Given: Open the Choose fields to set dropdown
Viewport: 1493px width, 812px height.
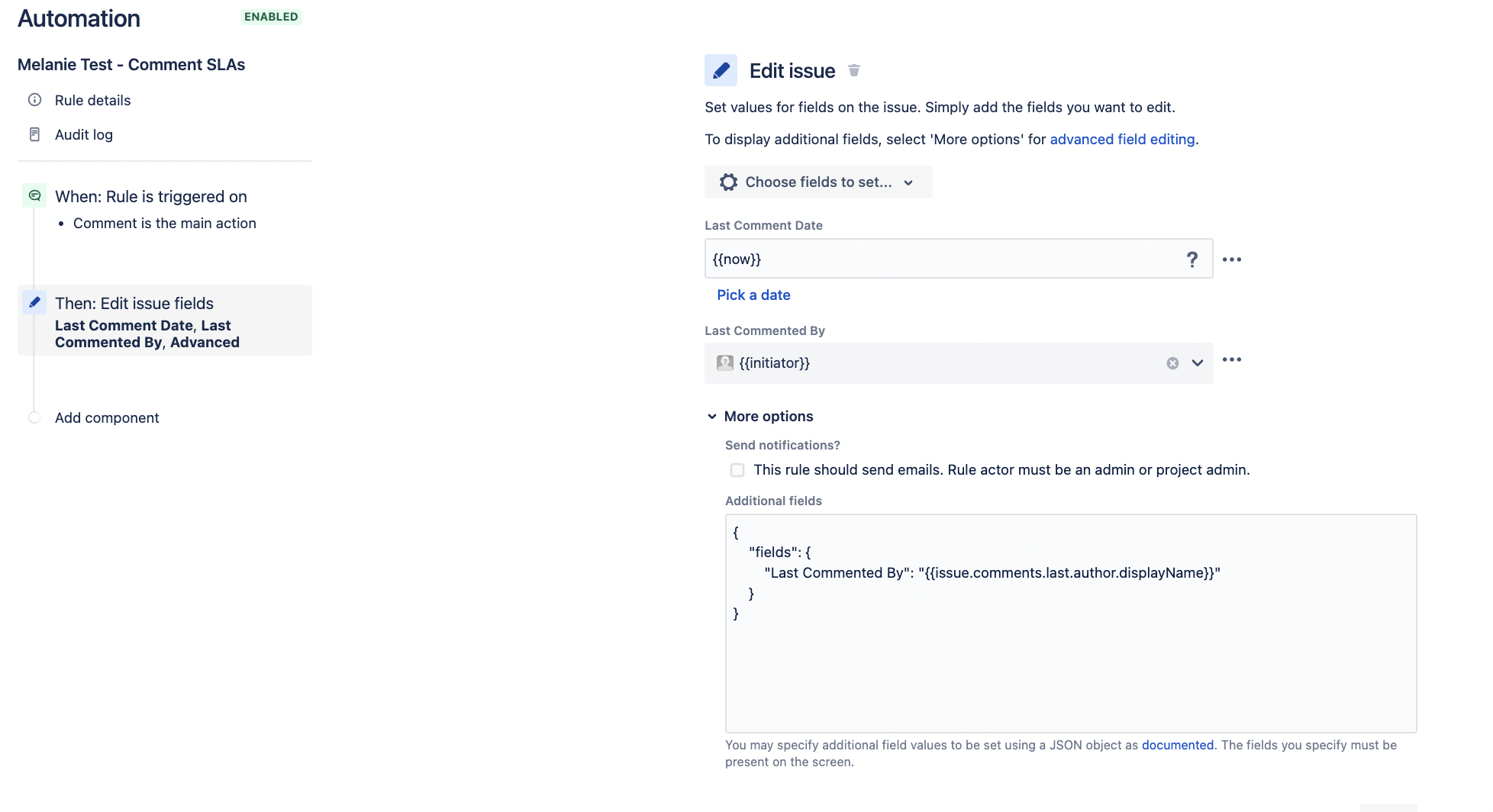Looking at the screenshot, I should pos(818,182).
